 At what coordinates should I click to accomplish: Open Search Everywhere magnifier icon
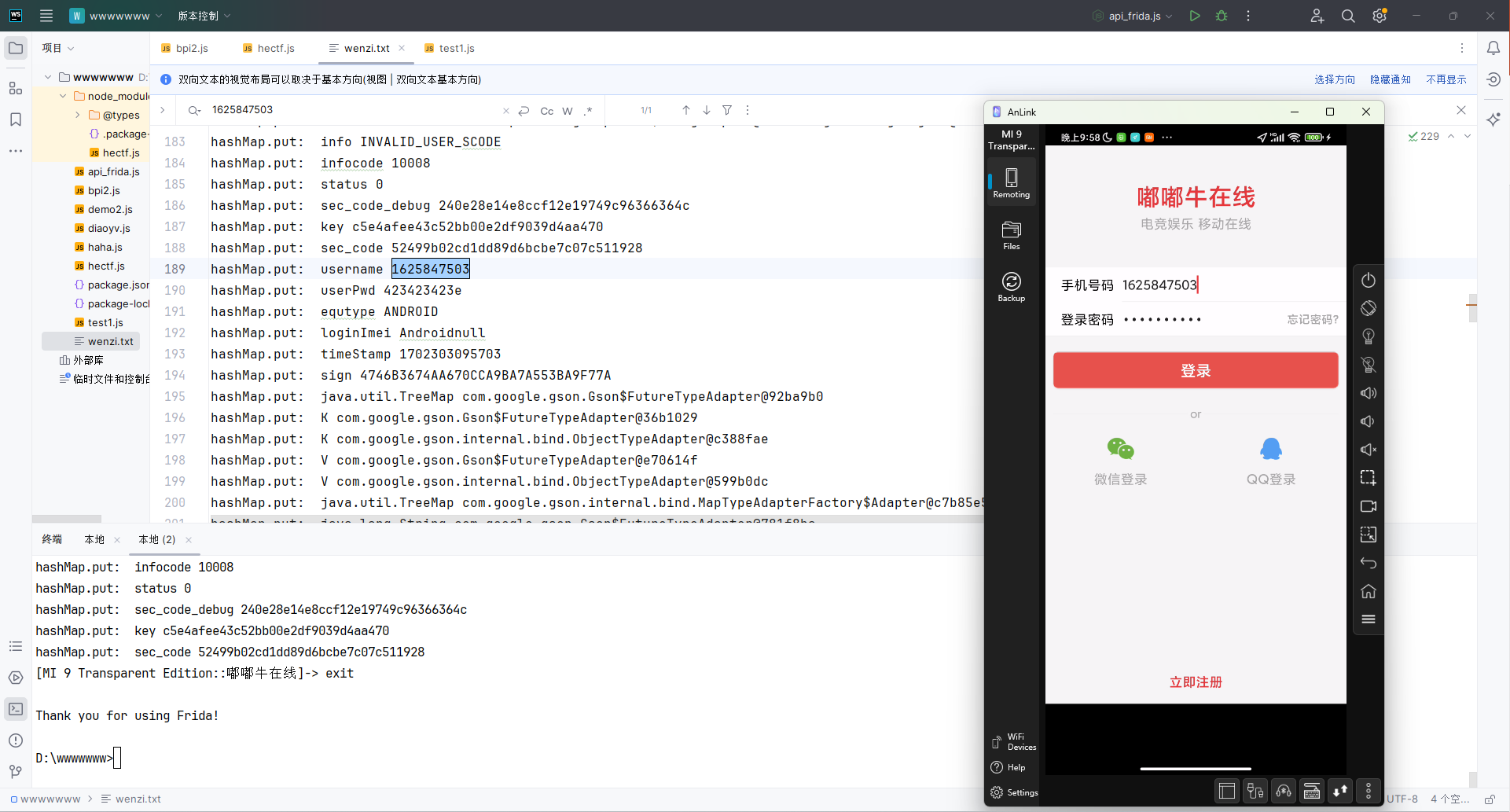pyautogui.click(x=1348, y=16)
